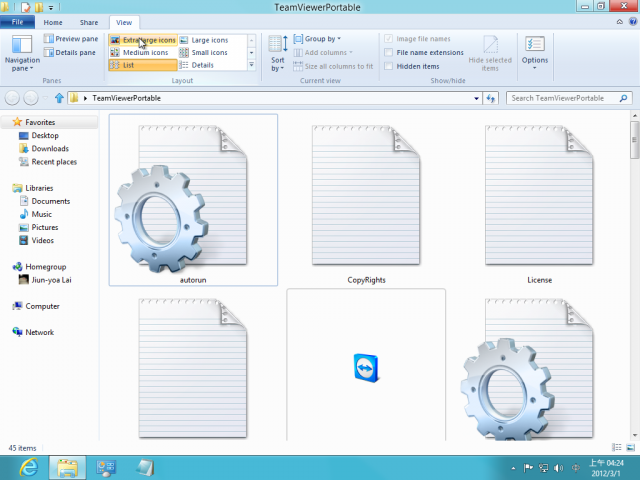Switch to details view in status bar
640x480 pixels.
click(617, 448)
